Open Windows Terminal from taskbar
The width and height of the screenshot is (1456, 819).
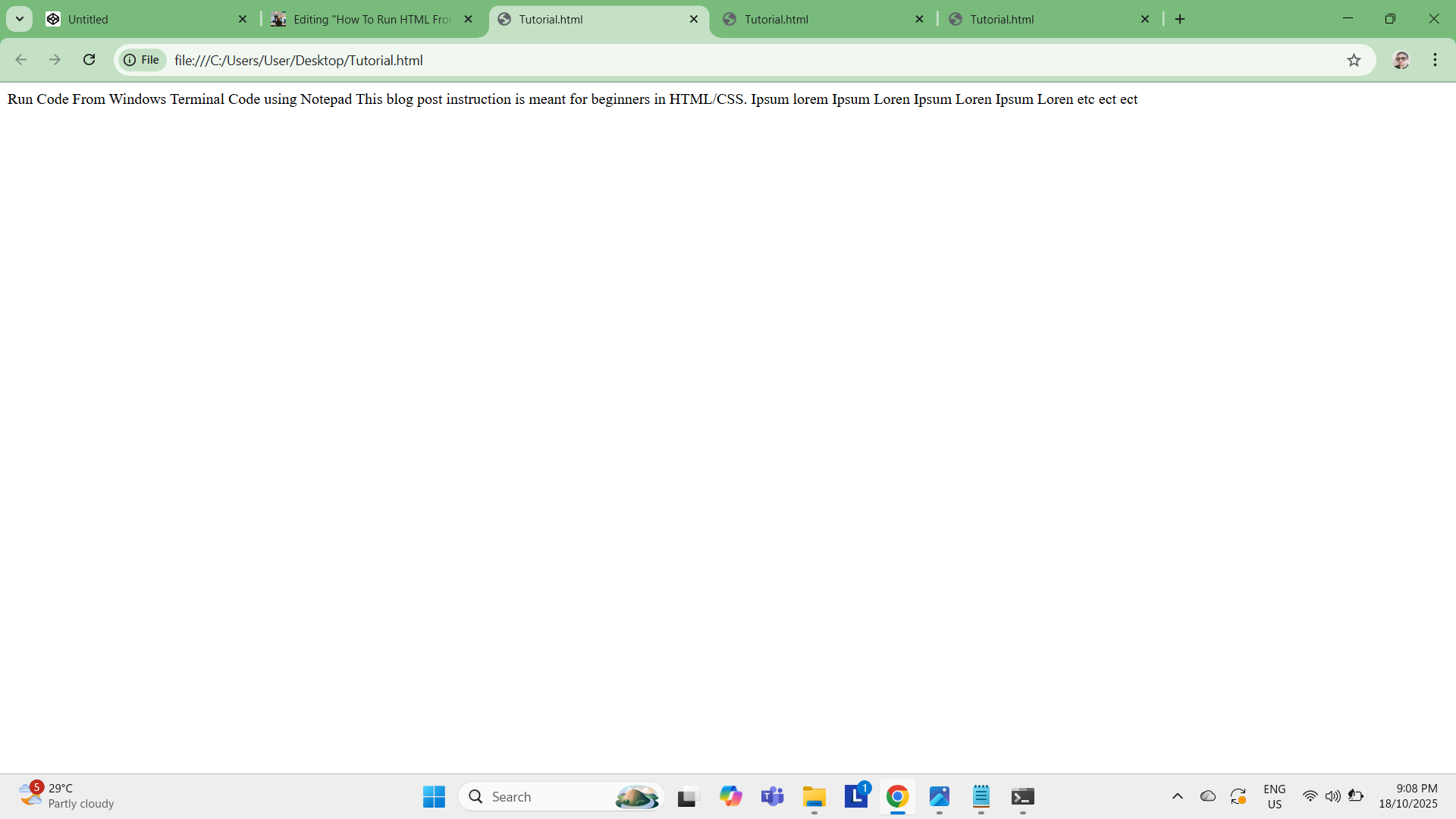[x=1022, y=796]
